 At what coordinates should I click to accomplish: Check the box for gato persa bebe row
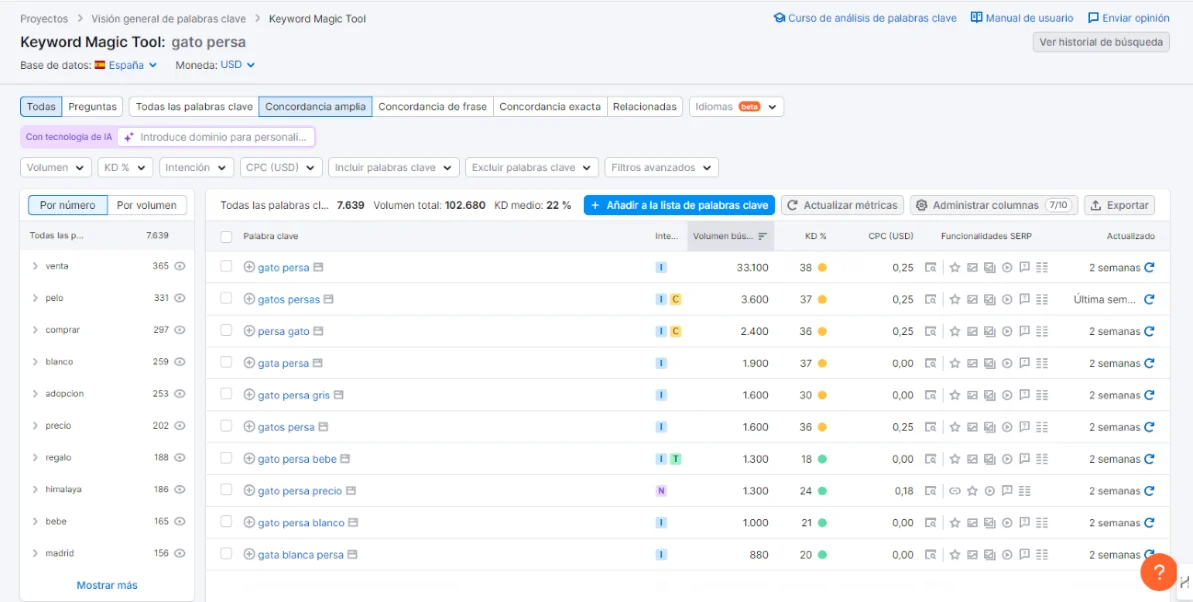226,460
